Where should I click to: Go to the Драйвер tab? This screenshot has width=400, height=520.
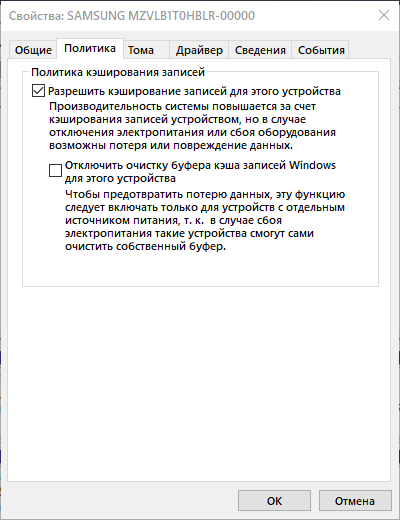[199, 50]
